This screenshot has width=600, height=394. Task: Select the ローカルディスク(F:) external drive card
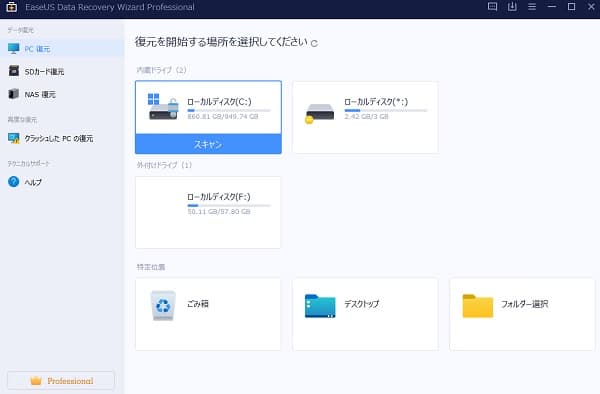(x=208, y=212)
